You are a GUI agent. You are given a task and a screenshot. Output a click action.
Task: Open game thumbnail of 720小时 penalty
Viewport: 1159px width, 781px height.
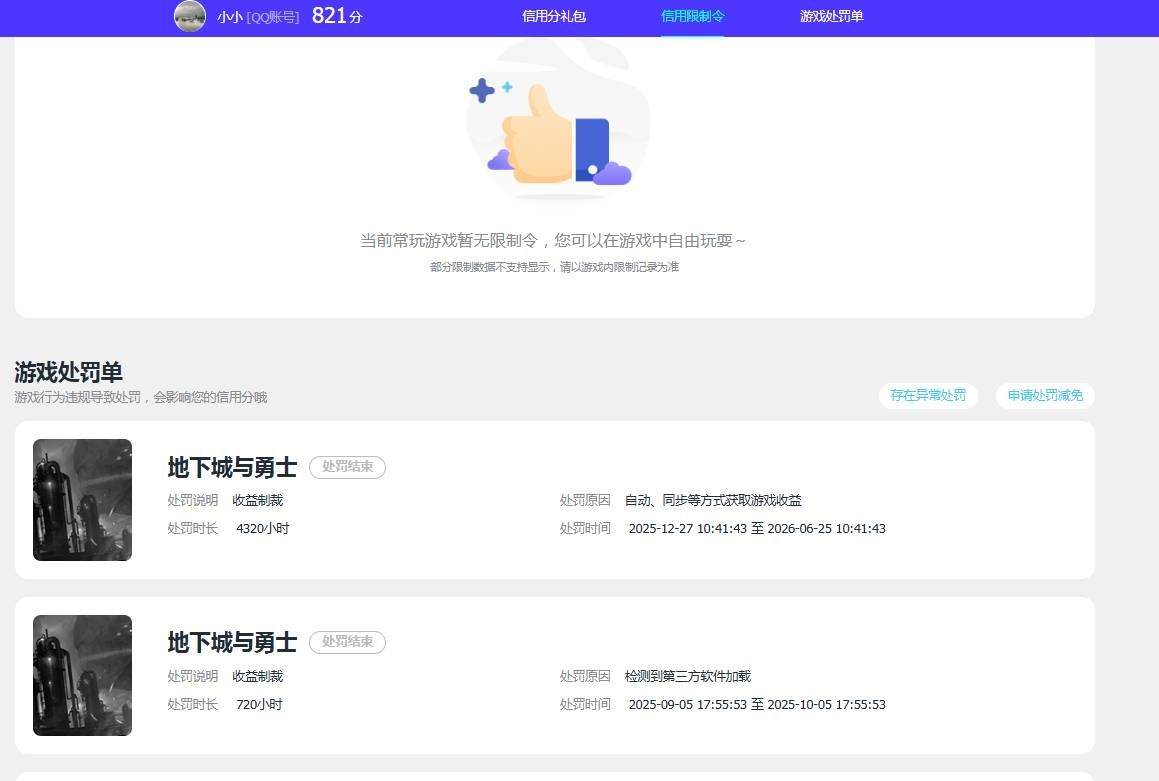click(83, 675)
